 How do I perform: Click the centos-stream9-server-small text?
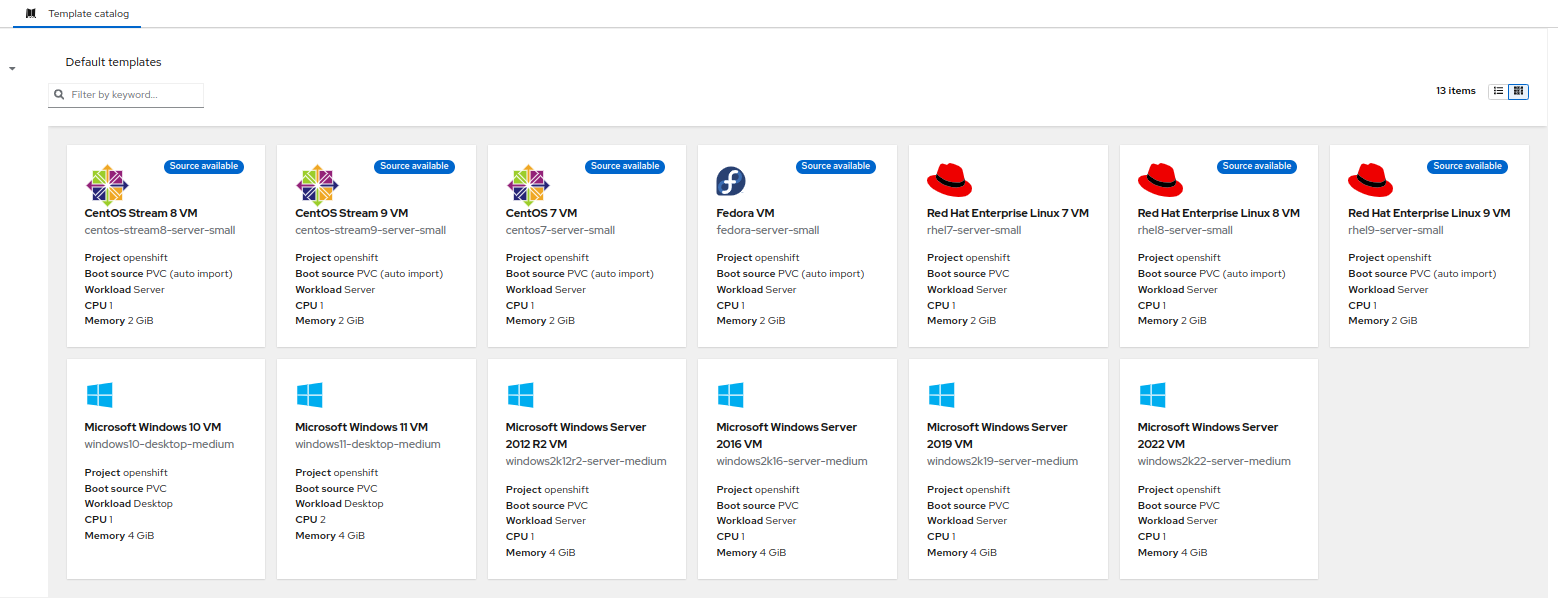pos(371,230)
